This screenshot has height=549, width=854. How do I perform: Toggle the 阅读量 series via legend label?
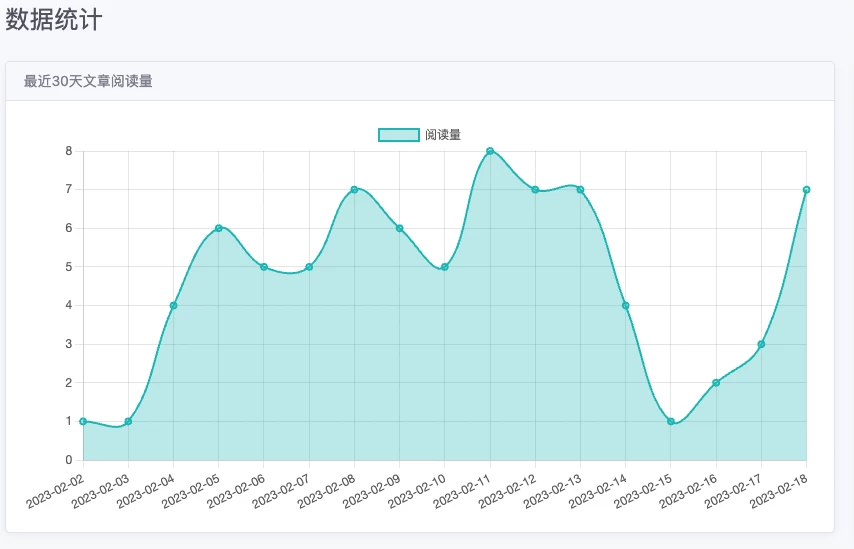pos(443,135)
